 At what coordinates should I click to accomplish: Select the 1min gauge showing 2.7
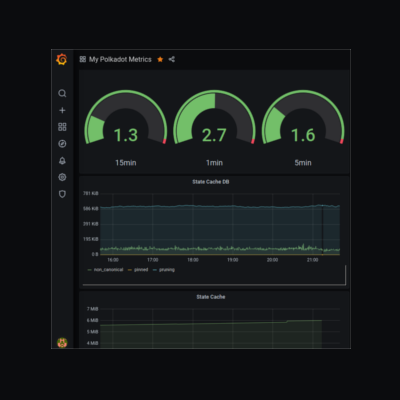tap(214, 117)
